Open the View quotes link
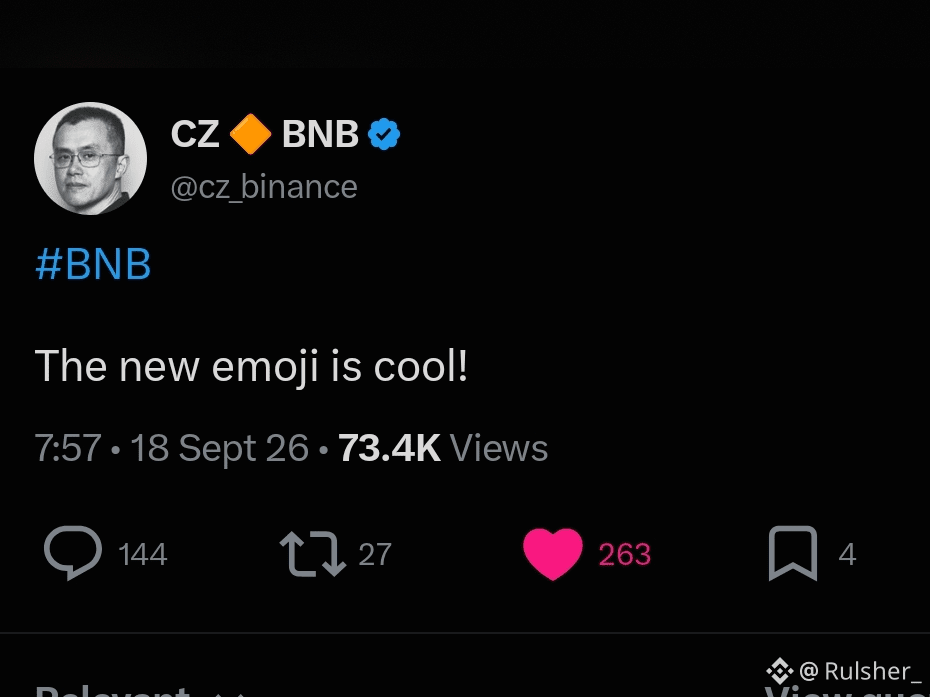The width and height of the screenshot is (930, 697). point(846,692)
